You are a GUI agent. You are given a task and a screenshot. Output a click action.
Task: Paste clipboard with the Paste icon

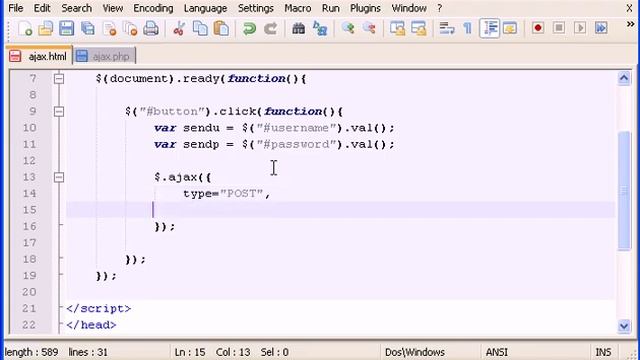(x=221, y=29)
